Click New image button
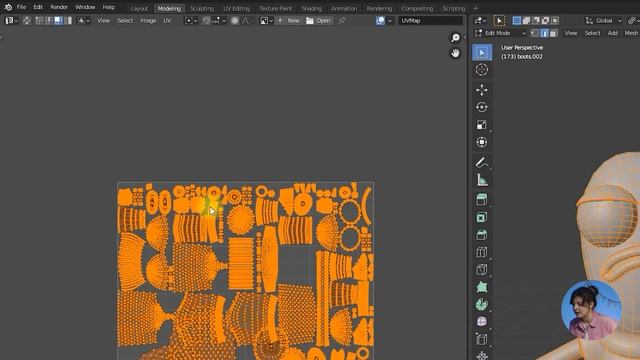This screenshot has height=360, width=640. point(289,20)
